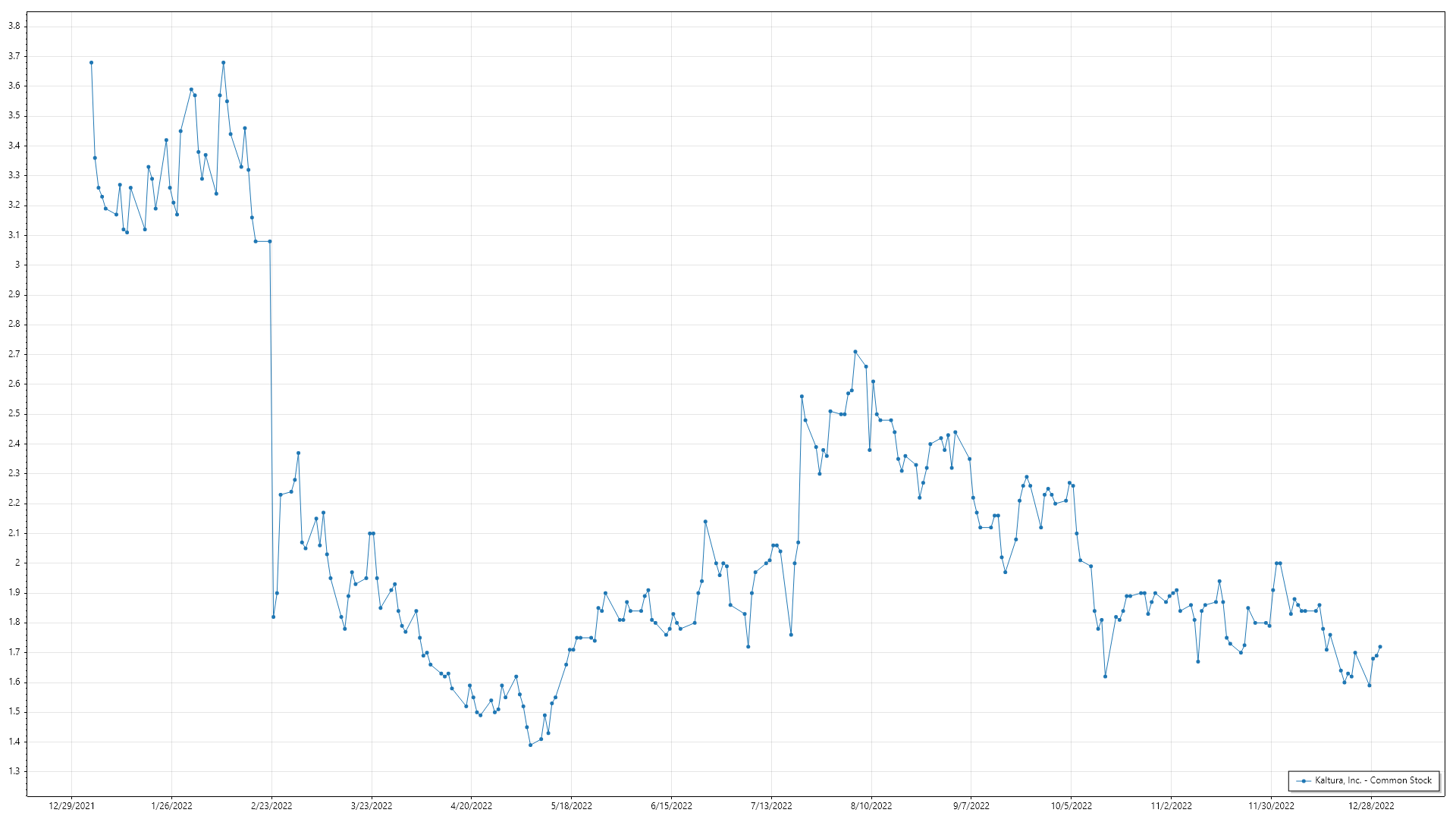Screen dimensions: 1456x819
Task: Click the 12/29/2021 x-axis date label
Action: click(x=71, y=806)
